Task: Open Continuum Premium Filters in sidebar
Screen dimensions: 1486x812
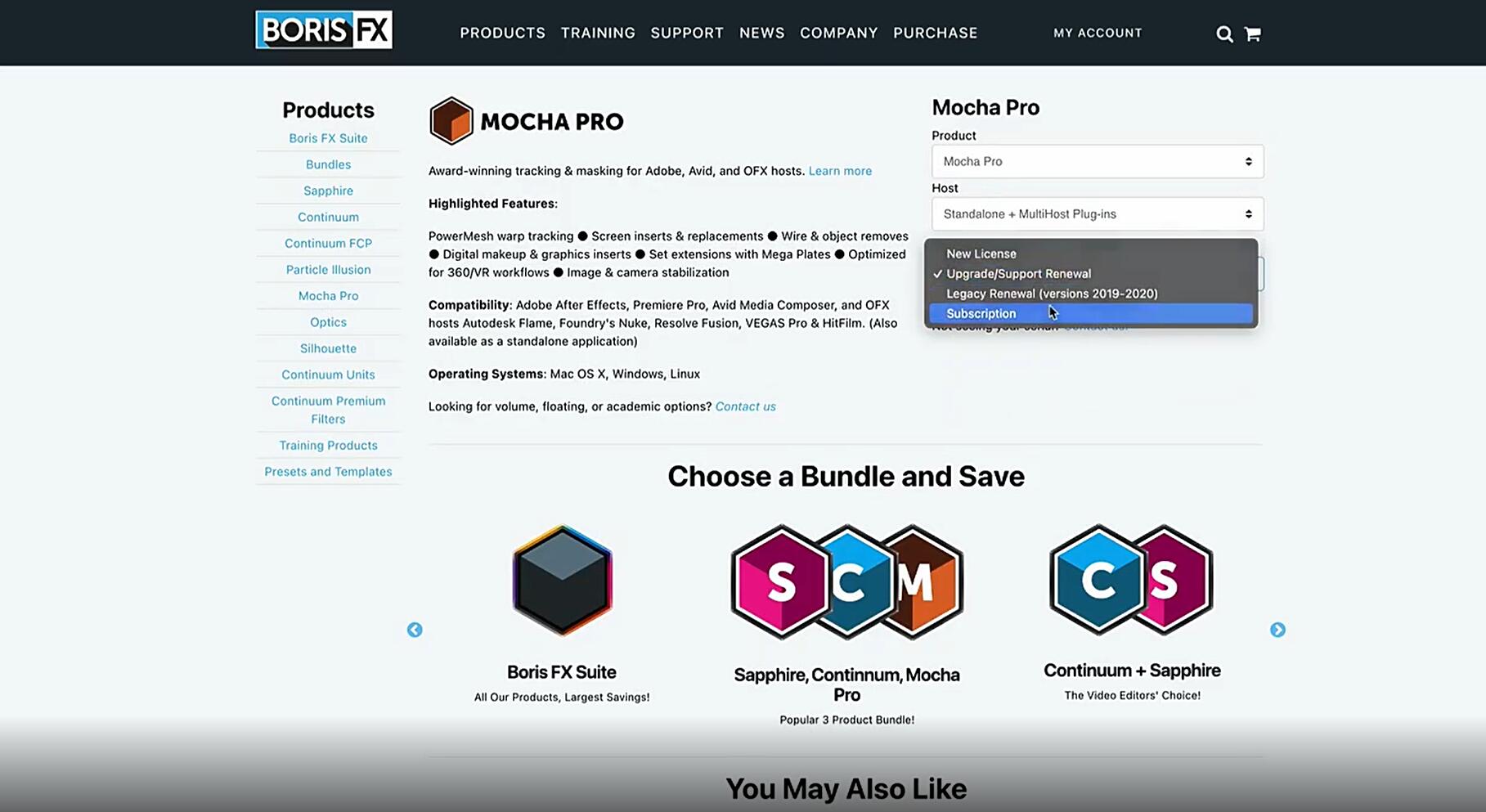Action: pyautogui.click(x=328, y=410)
